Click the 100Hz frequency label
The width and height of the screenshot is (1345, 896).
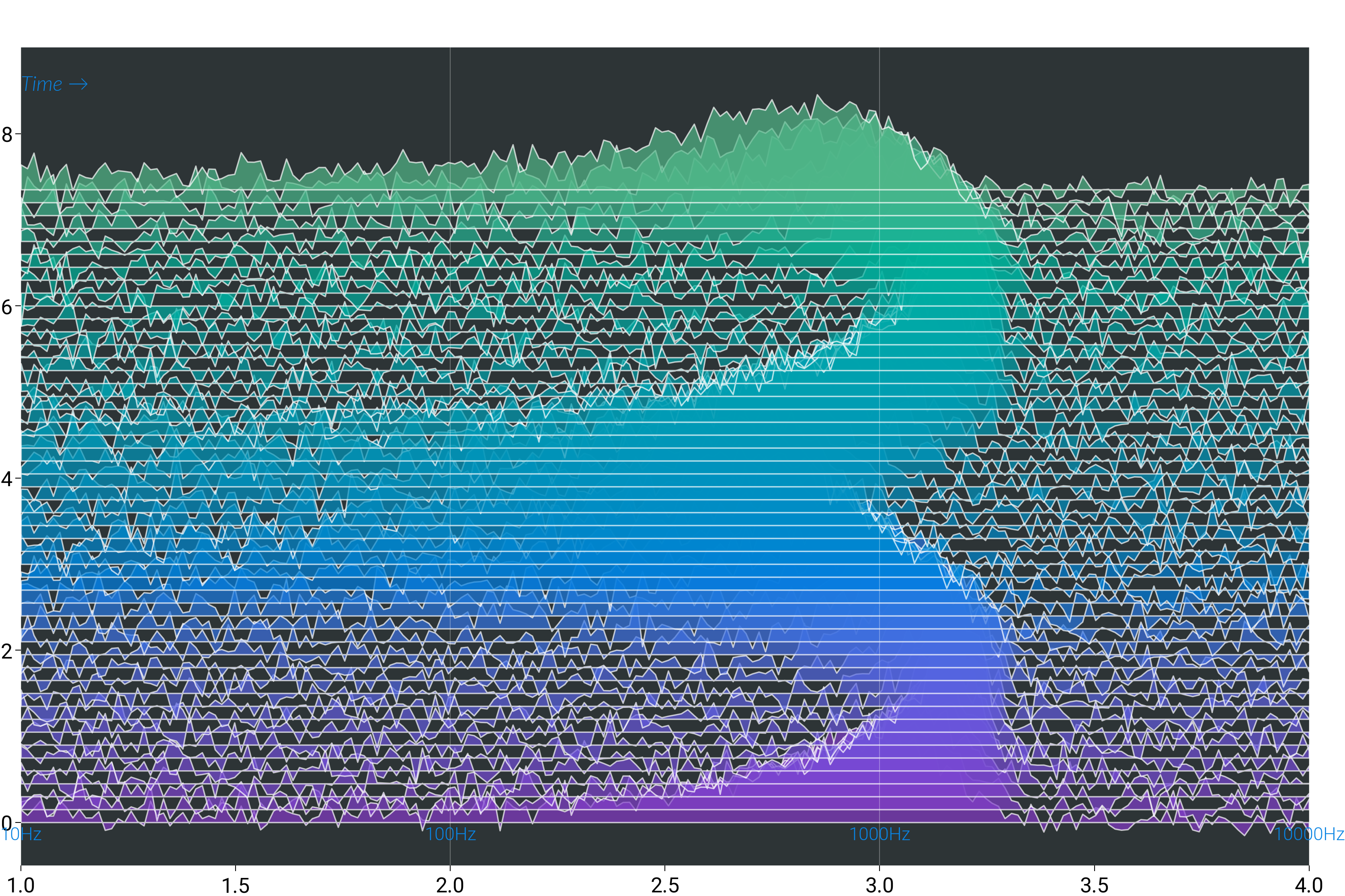click(x=451, y=834)
